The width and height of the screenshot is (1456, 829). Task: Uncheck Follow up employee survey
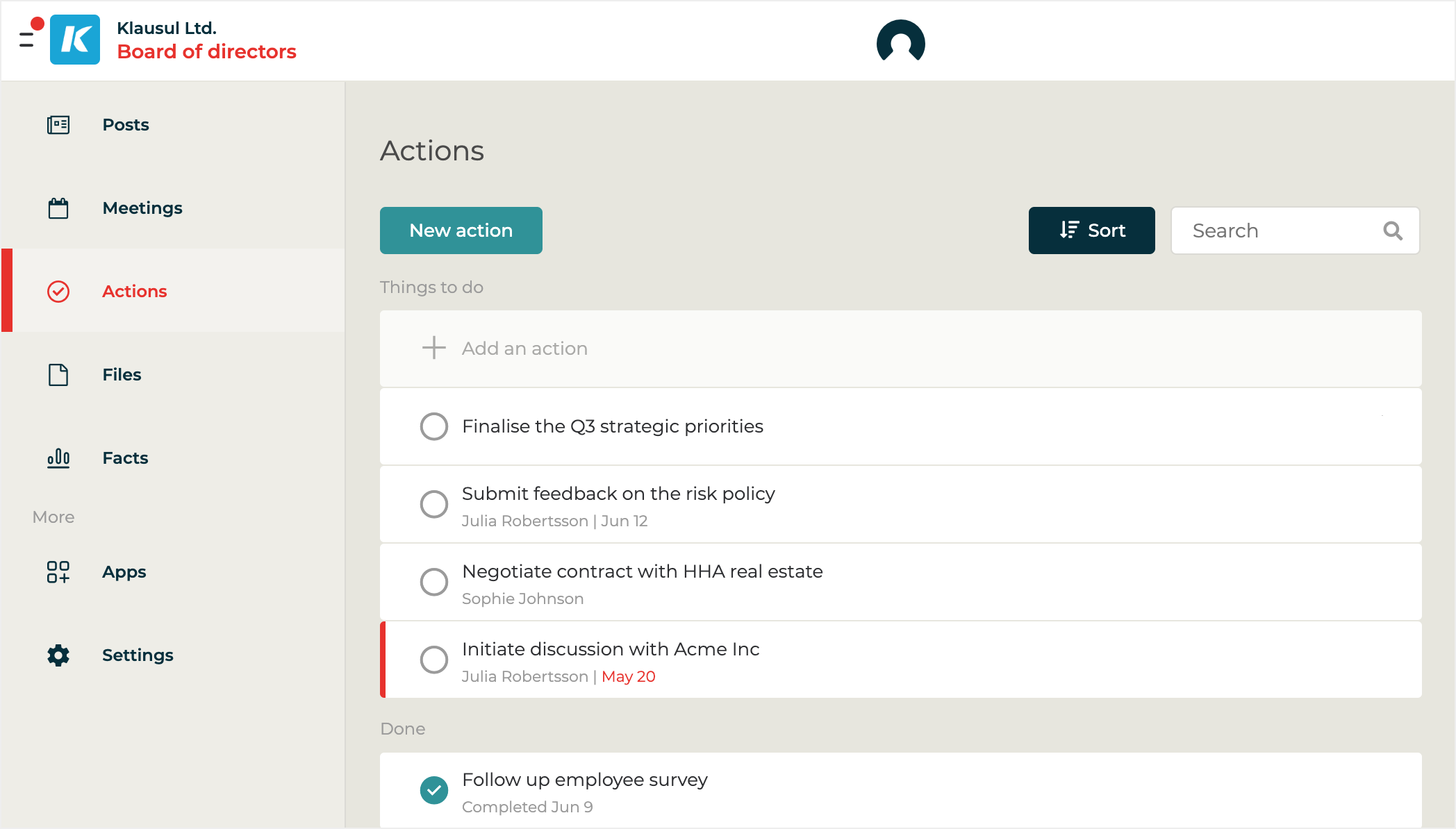434,790
